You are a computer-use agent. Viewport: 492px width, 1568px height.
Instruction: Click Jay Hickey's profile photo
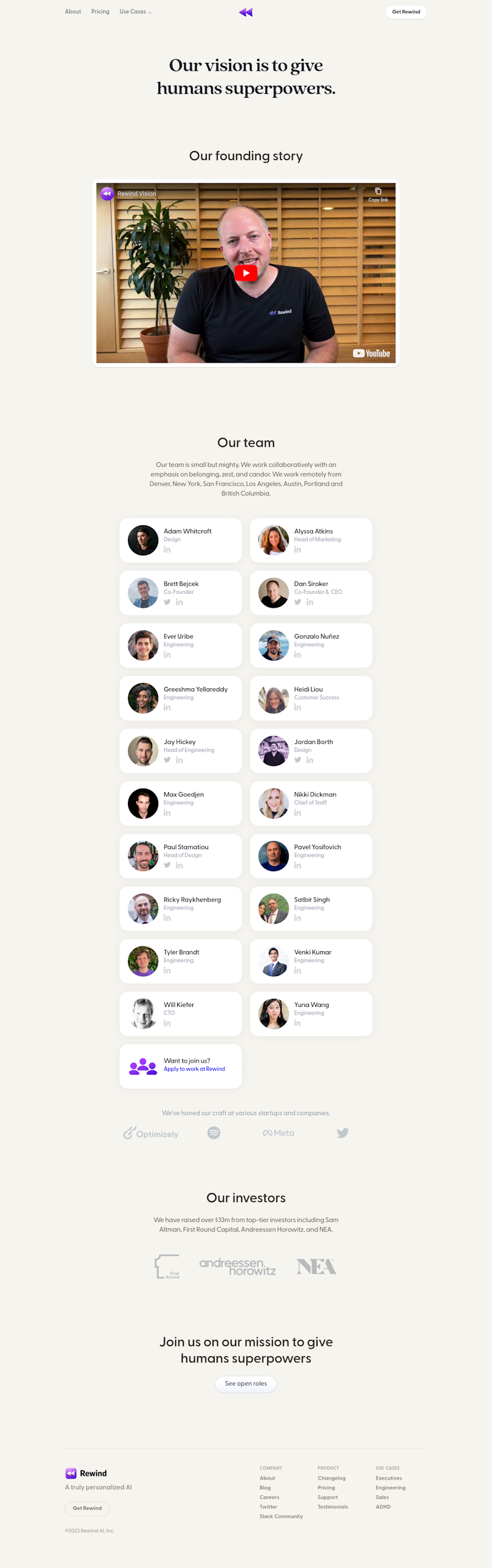[x=143, y=751]
